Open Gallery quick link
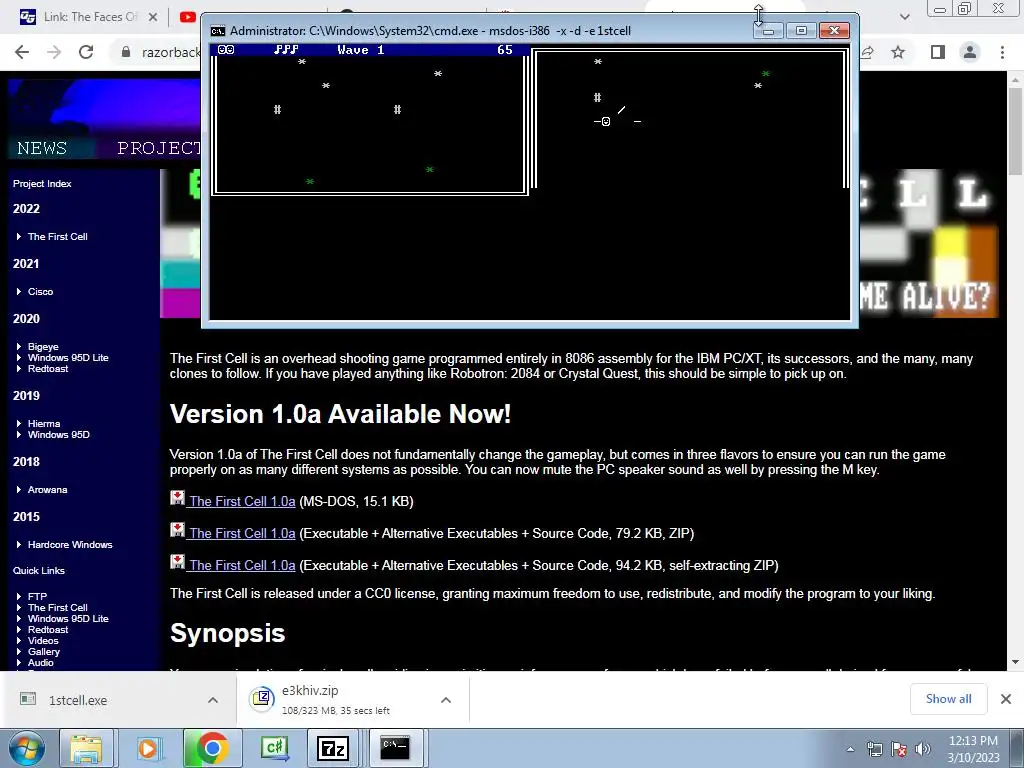This screenshot has height=768, width=1024. pyautogui.click(x=44, y=652)
